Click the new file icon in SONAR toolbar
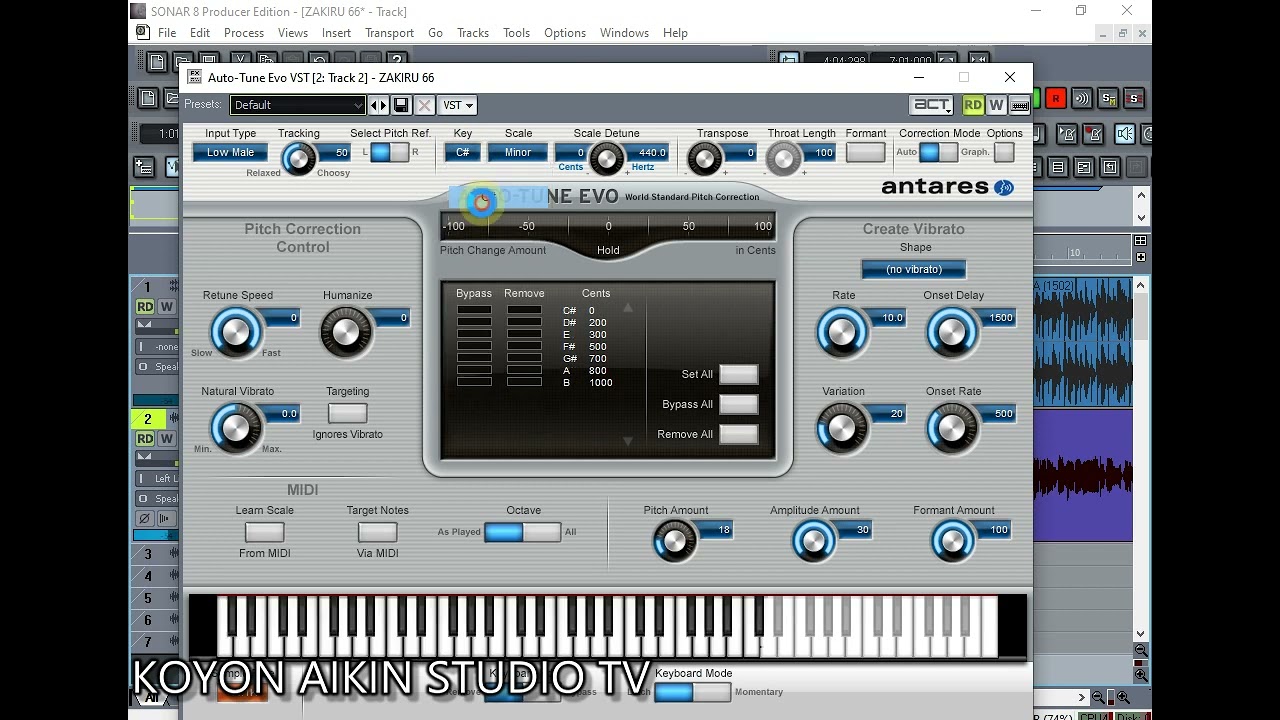This screenshot has height=720, width=1280. [x=157, y=62]
